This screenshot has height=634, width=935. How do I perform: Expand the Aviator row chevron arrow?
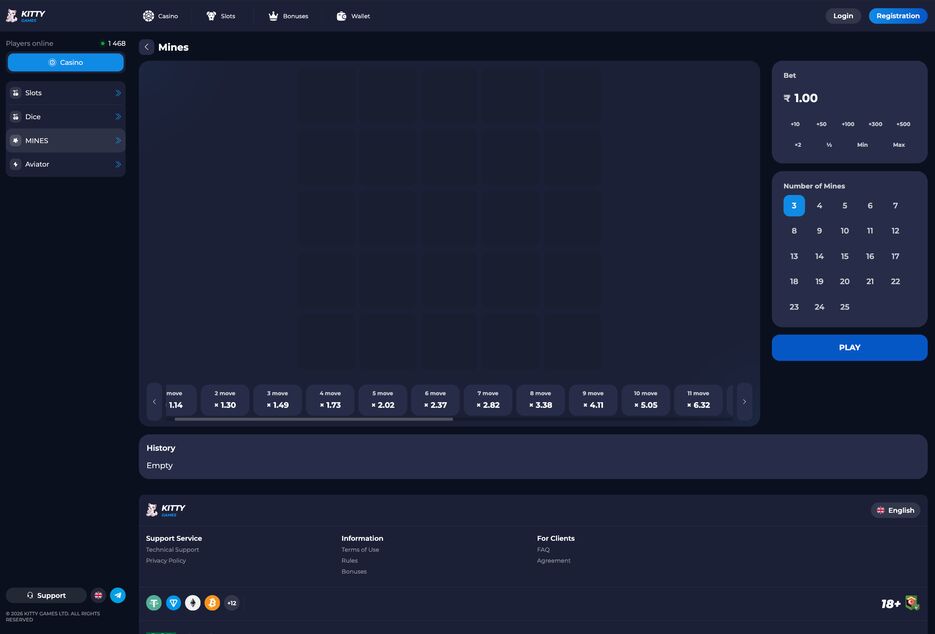tap(118, 165)
